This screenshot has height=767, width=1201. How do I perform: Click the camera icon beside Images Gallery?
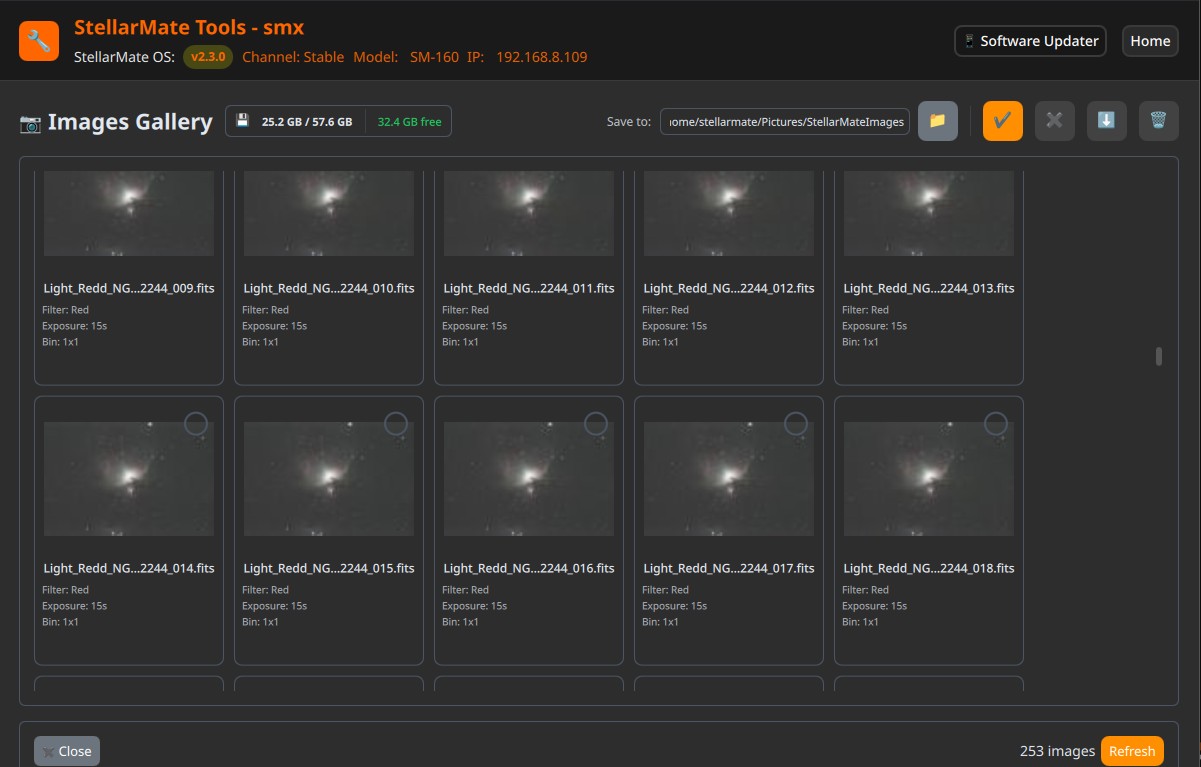[x=30, y=123]
